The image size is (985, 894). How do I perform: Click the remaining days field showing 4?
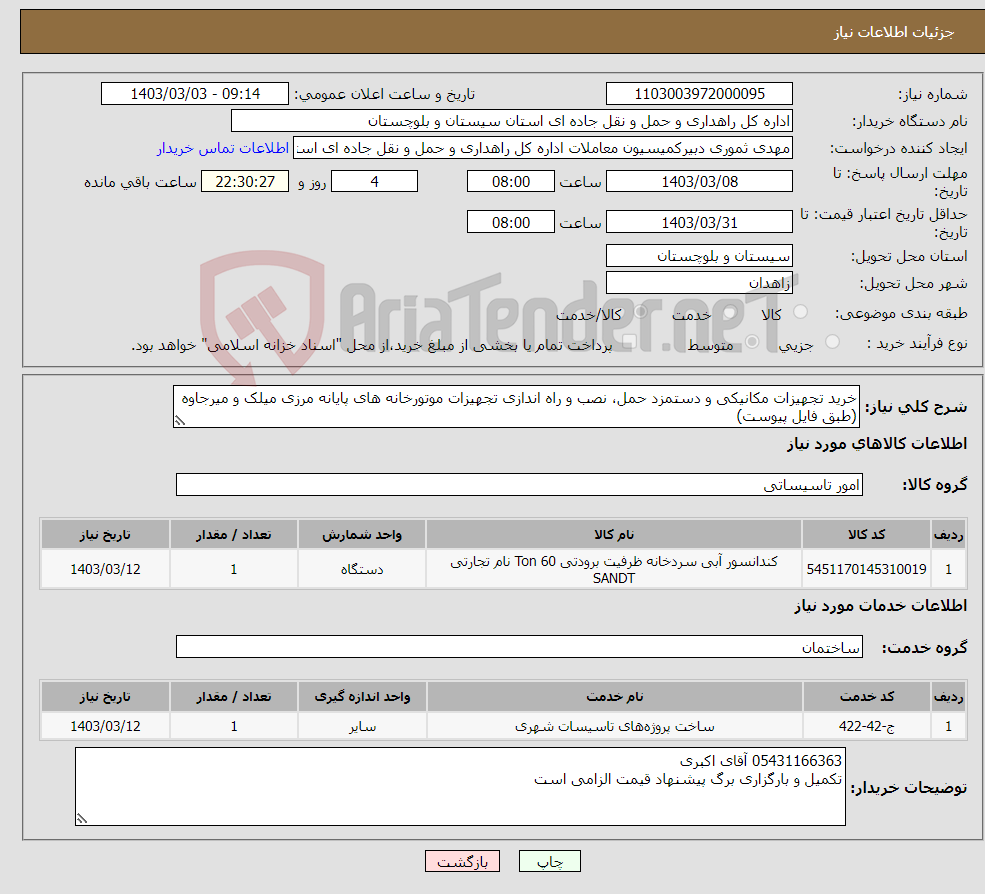coord(374,182)
